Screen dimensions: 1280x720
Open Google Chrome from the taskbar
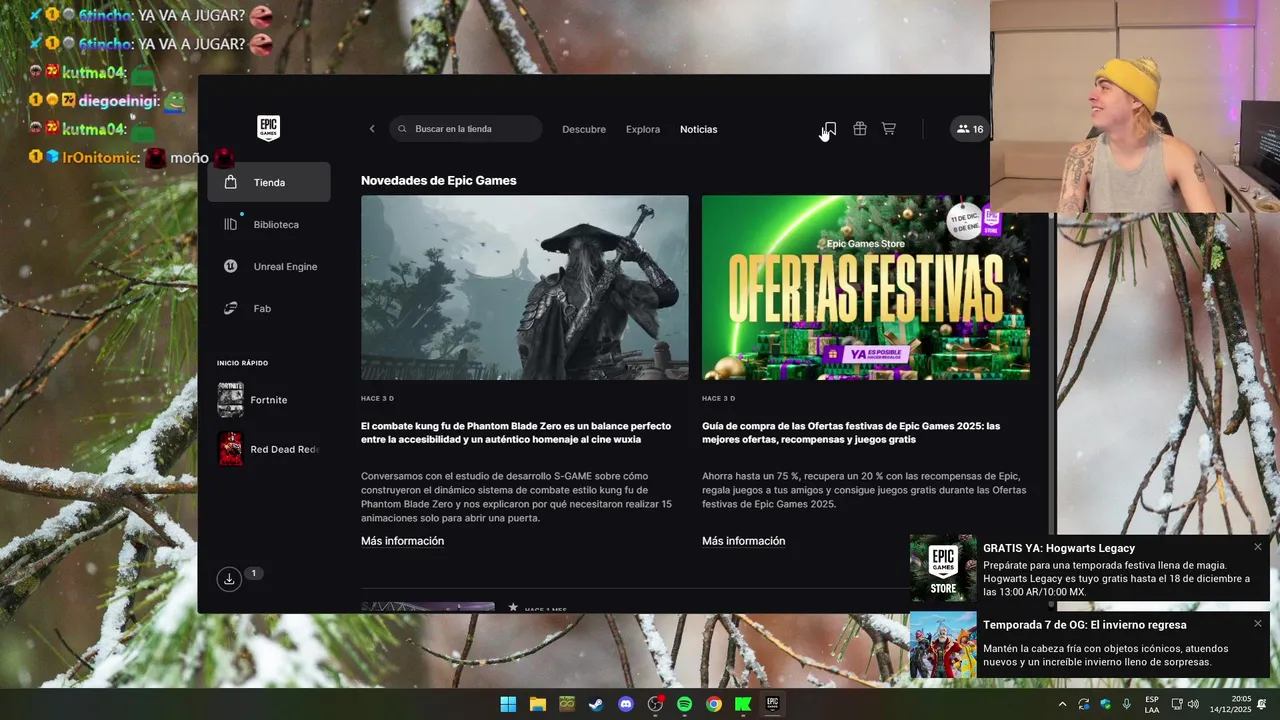(x=713, y=704)
